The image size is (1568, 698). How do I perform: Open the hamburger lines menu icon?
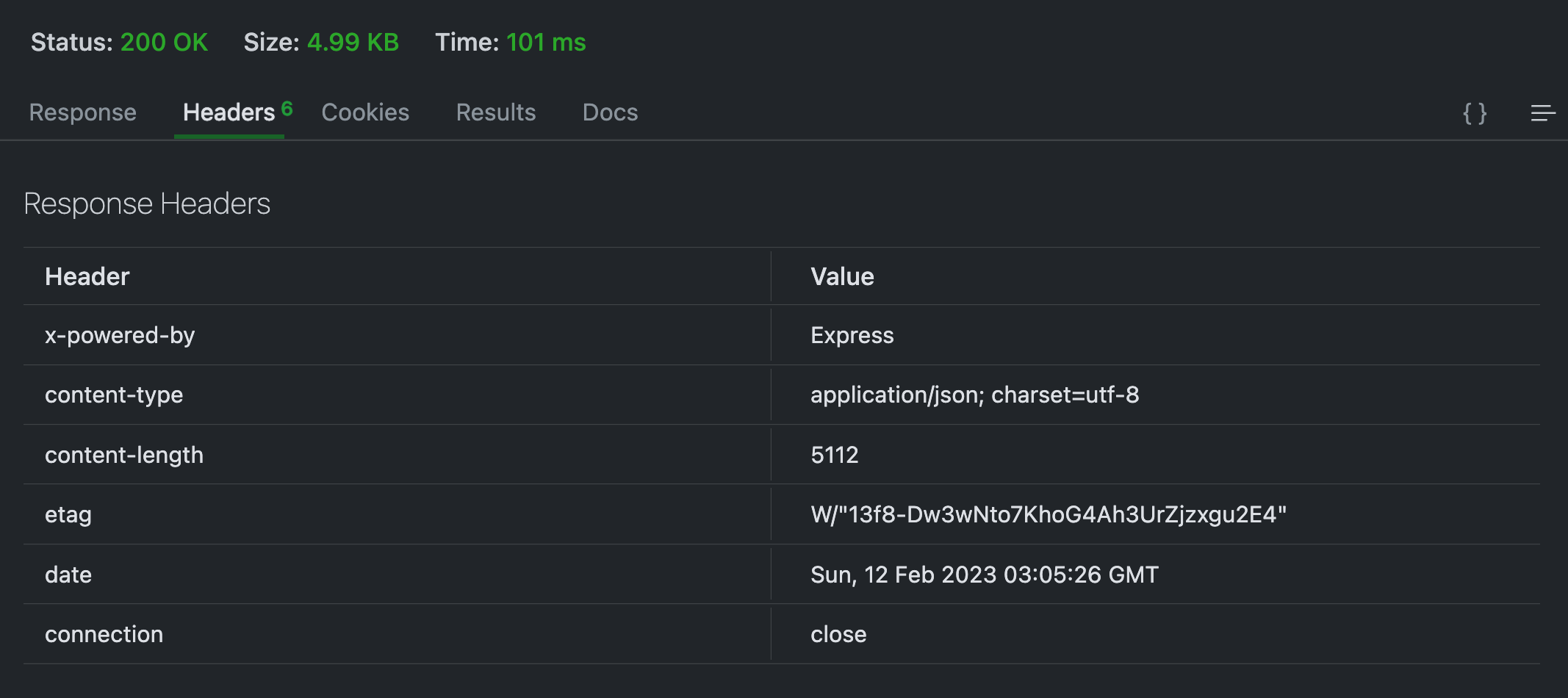click(1542, 113)
